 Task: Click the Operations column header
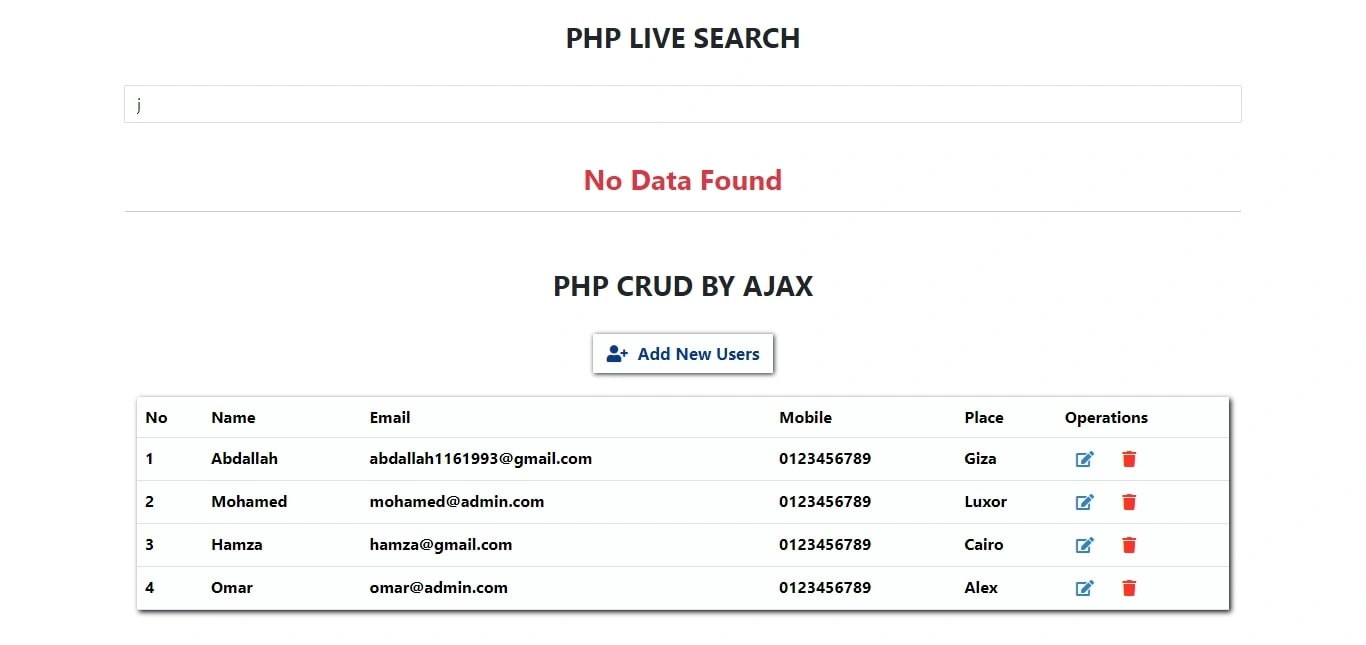pyautogui.click(x=1106, y=418)
